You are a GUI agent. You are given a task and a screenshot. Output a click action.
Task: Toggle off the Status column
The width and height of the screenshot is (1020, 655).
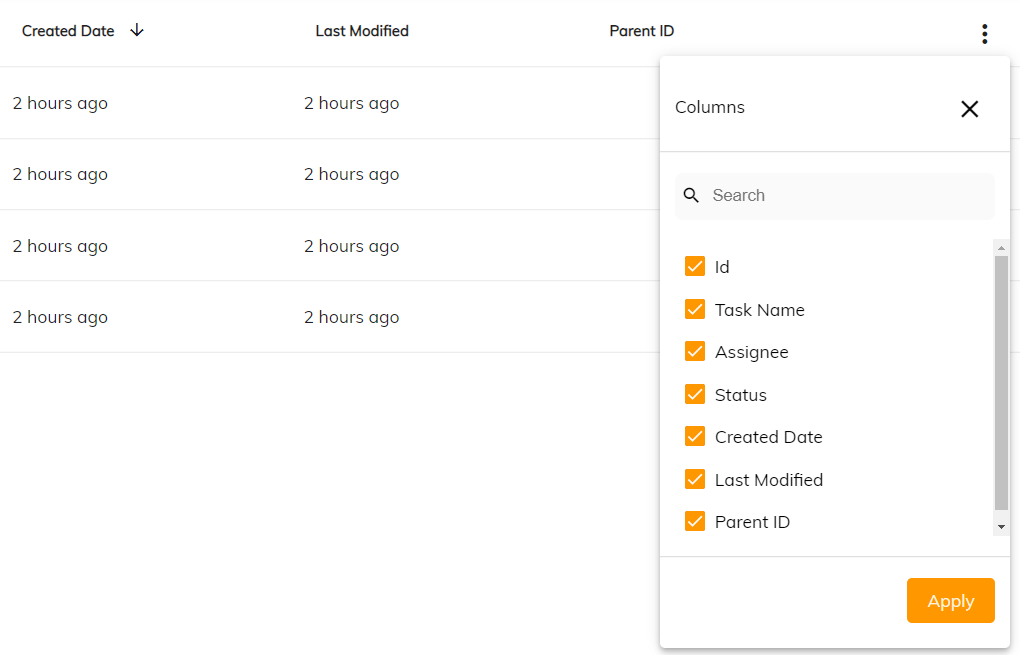click(695, 394)
